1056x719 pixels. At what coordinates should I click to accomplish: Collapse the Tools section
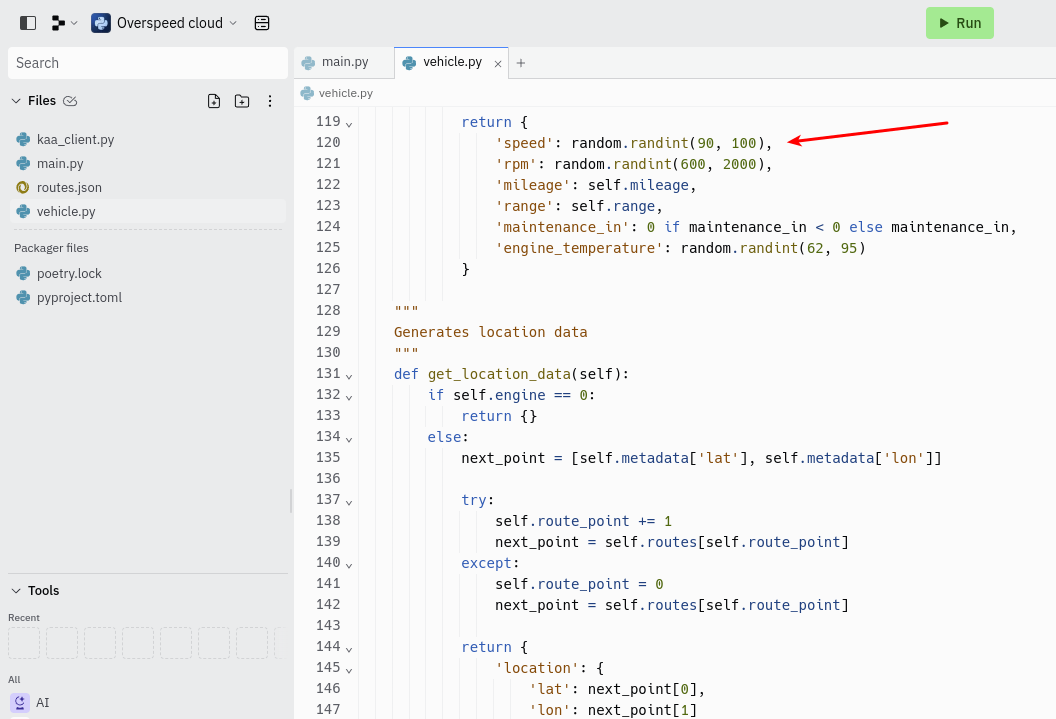(x=16, y=590)
